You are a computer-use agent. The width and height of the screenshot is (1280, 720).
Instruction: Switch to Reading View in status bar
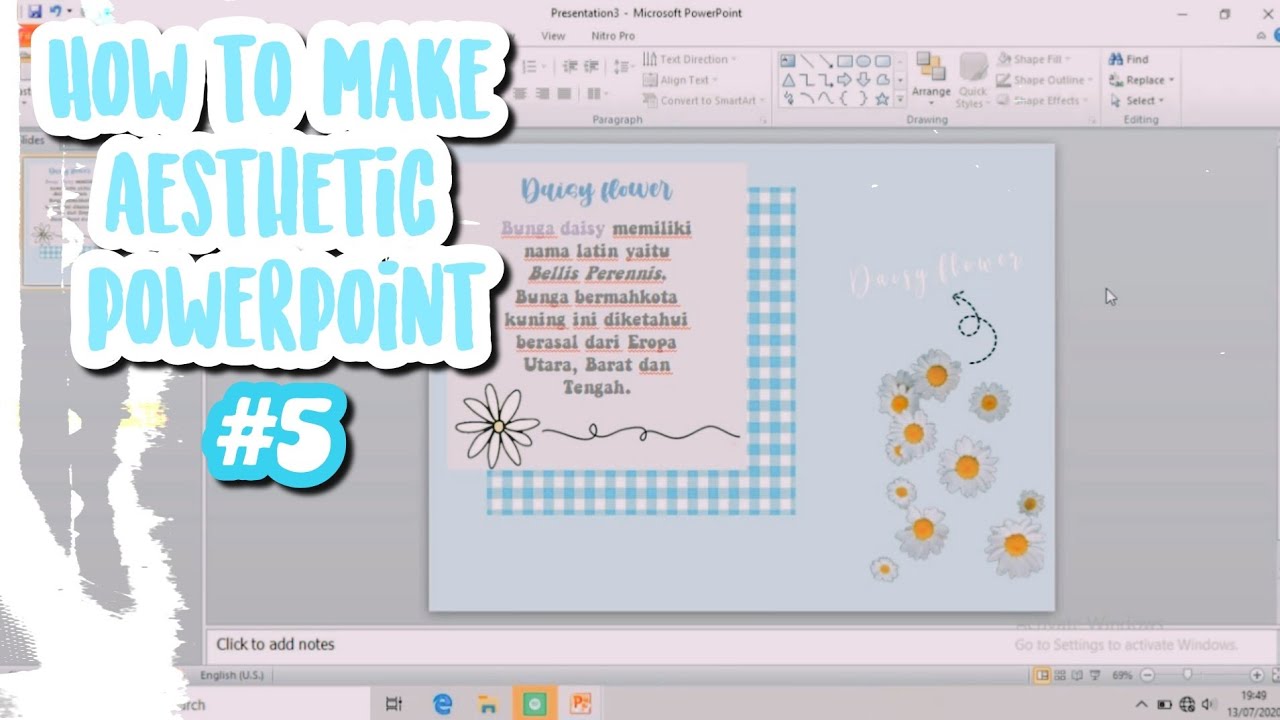1078,675
